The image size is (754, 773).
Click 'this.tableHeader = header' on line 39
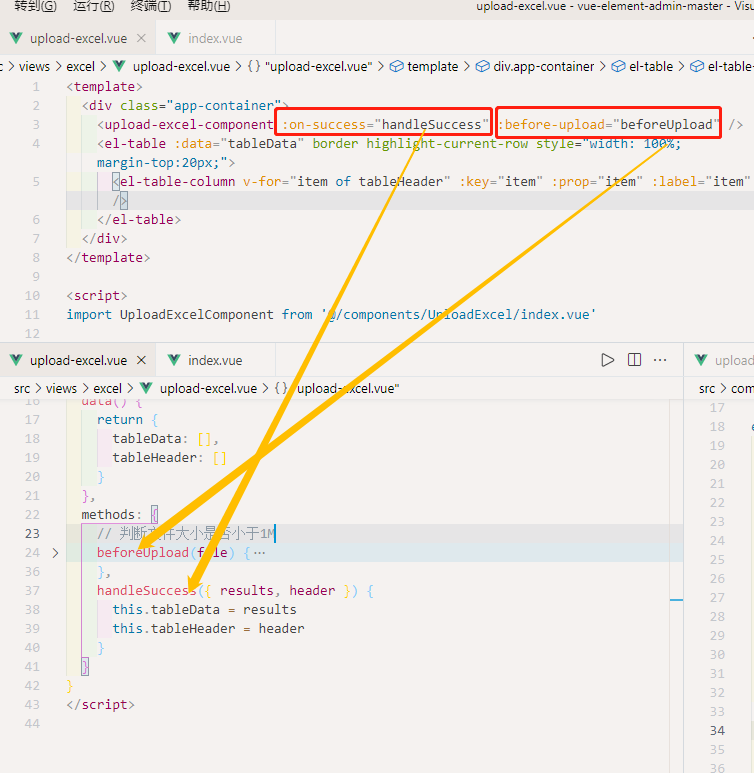point(208,629)
